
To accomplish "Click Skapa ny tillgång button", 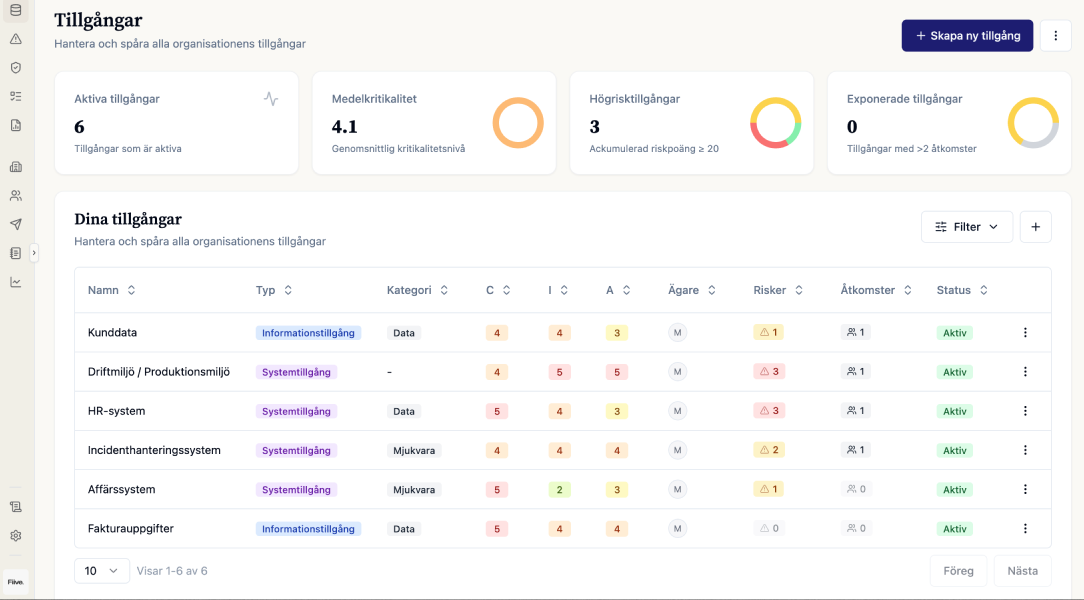I will pos(967,35).
